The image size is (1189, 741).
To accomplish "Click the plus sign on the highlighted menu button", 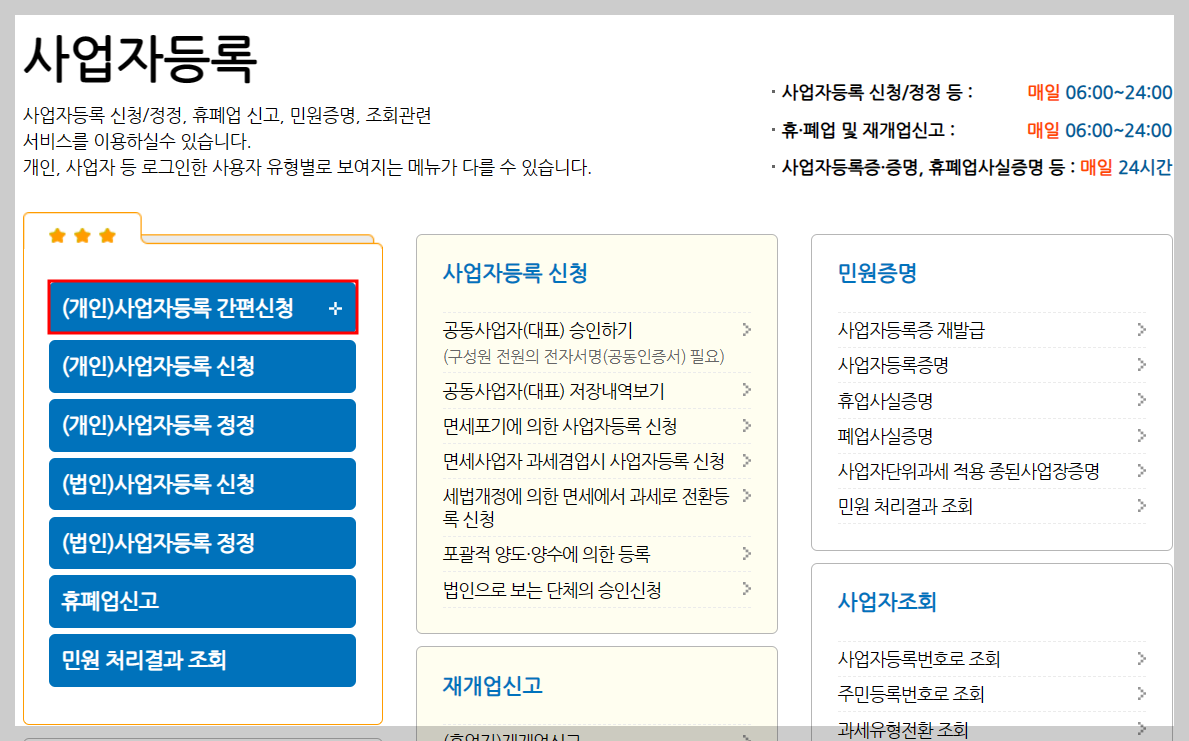I will point(334,307).
